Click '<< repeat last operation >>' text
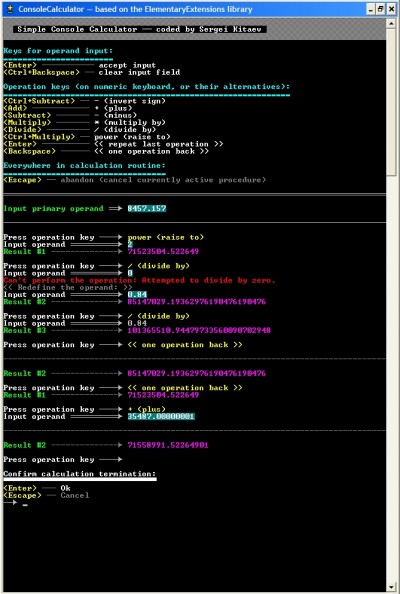Screen dimensions: 400x594 click(158, 144)
